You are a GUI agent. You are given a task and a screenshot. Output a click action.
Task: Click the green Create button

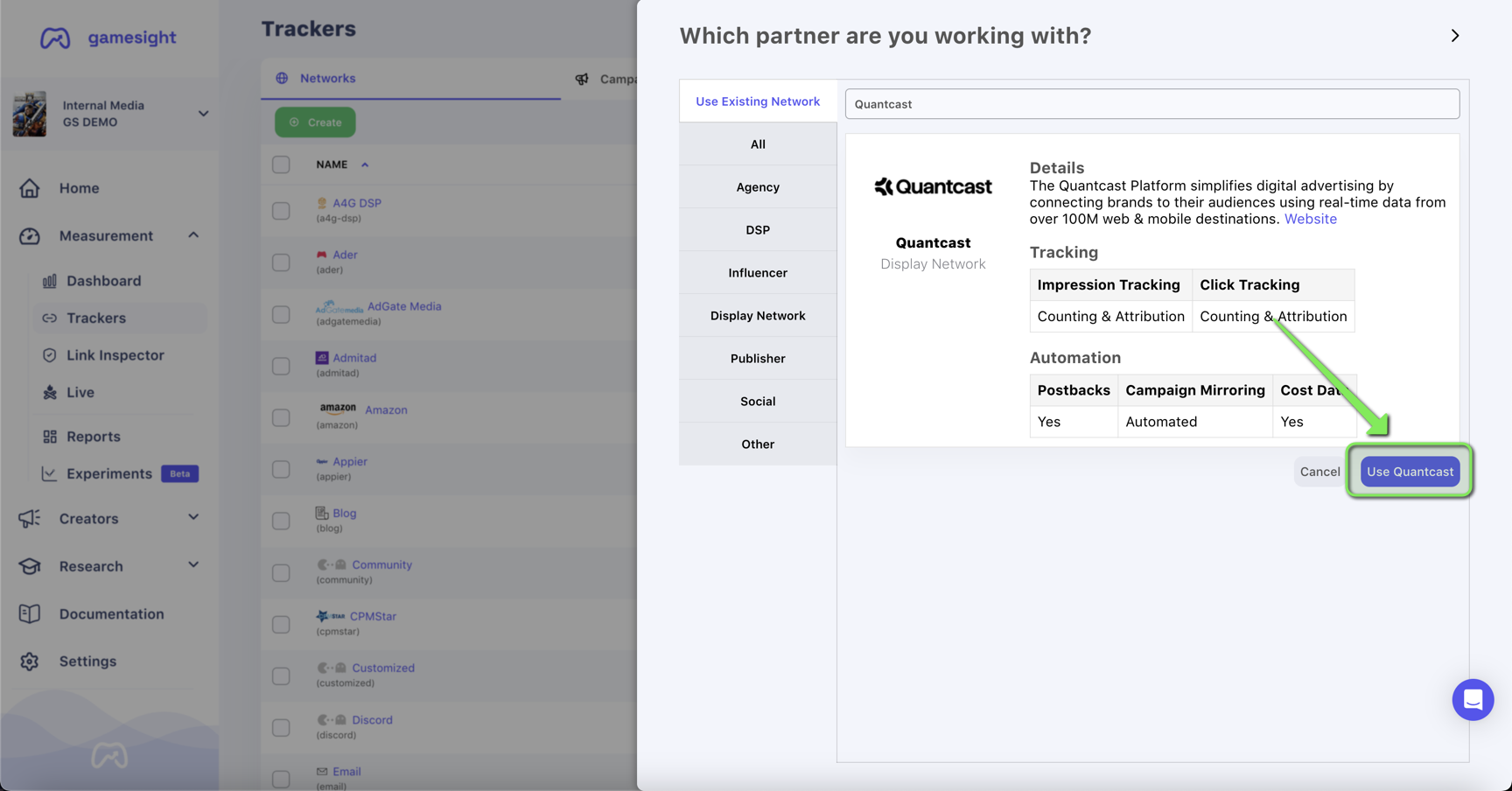(x=315, y=122)
